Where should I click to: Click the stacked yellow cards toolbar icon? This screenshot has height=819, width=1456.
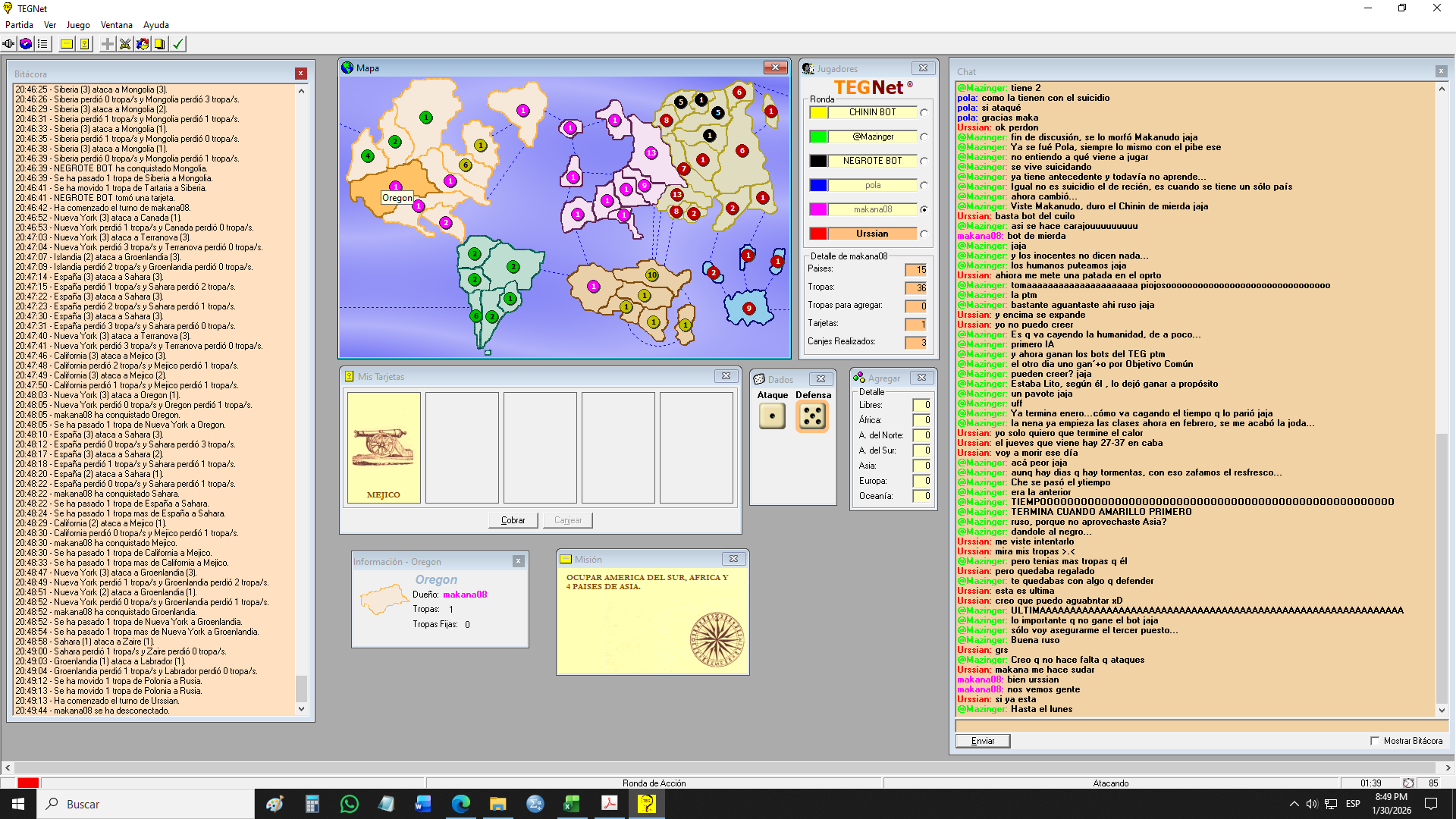click(160, 44)
